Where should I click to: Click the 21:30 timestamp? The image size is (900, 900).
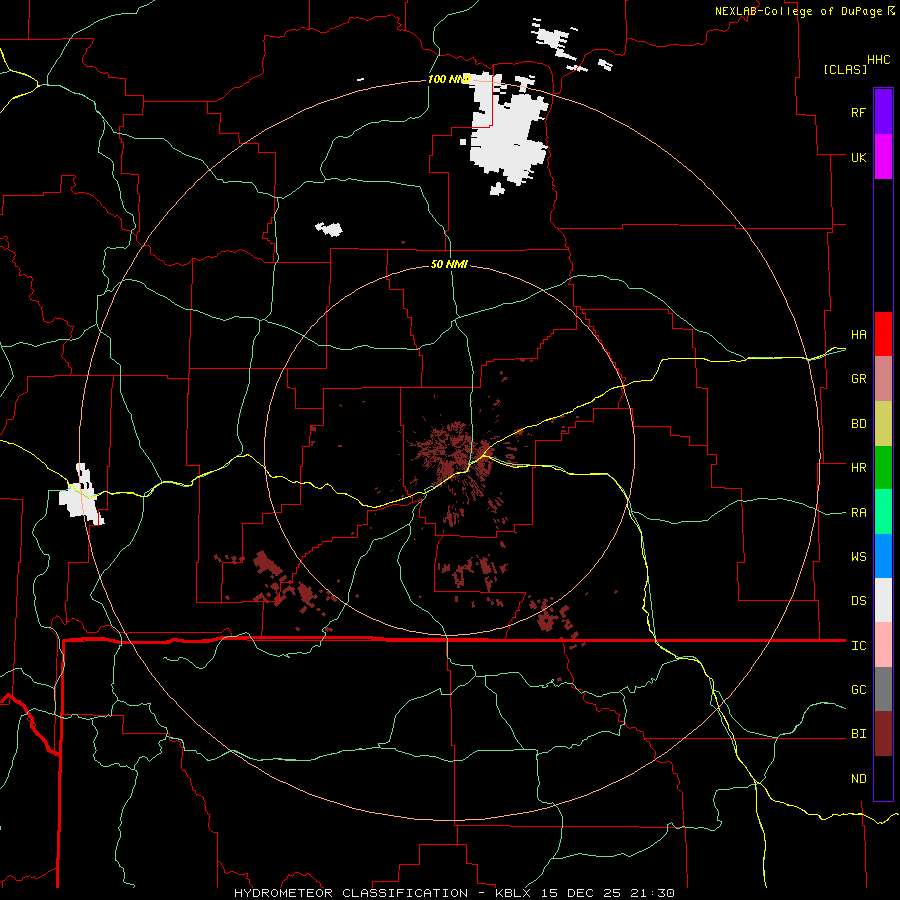[650, 893]
